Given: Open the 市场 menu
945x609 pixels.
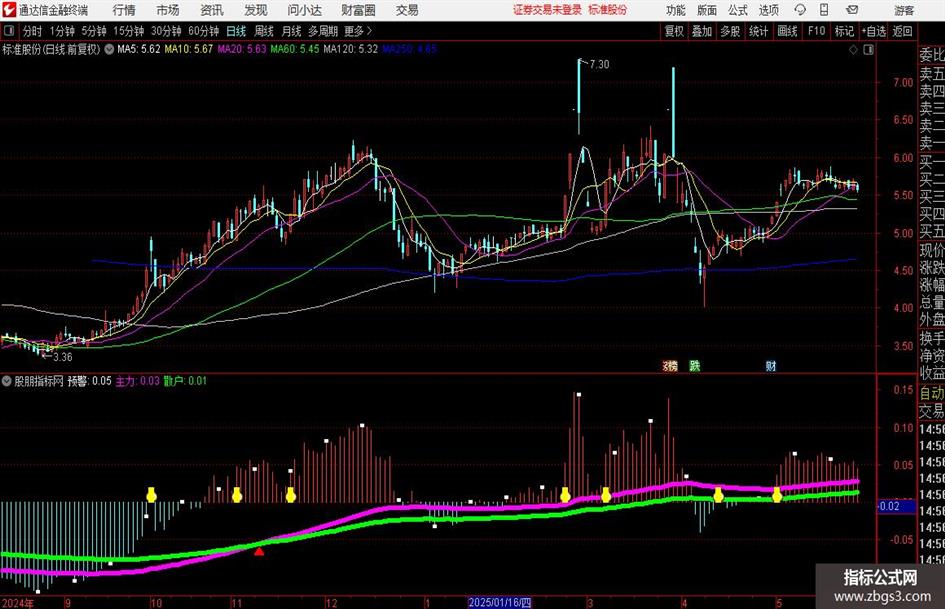Looking at the screenshot, I should 168,10.
